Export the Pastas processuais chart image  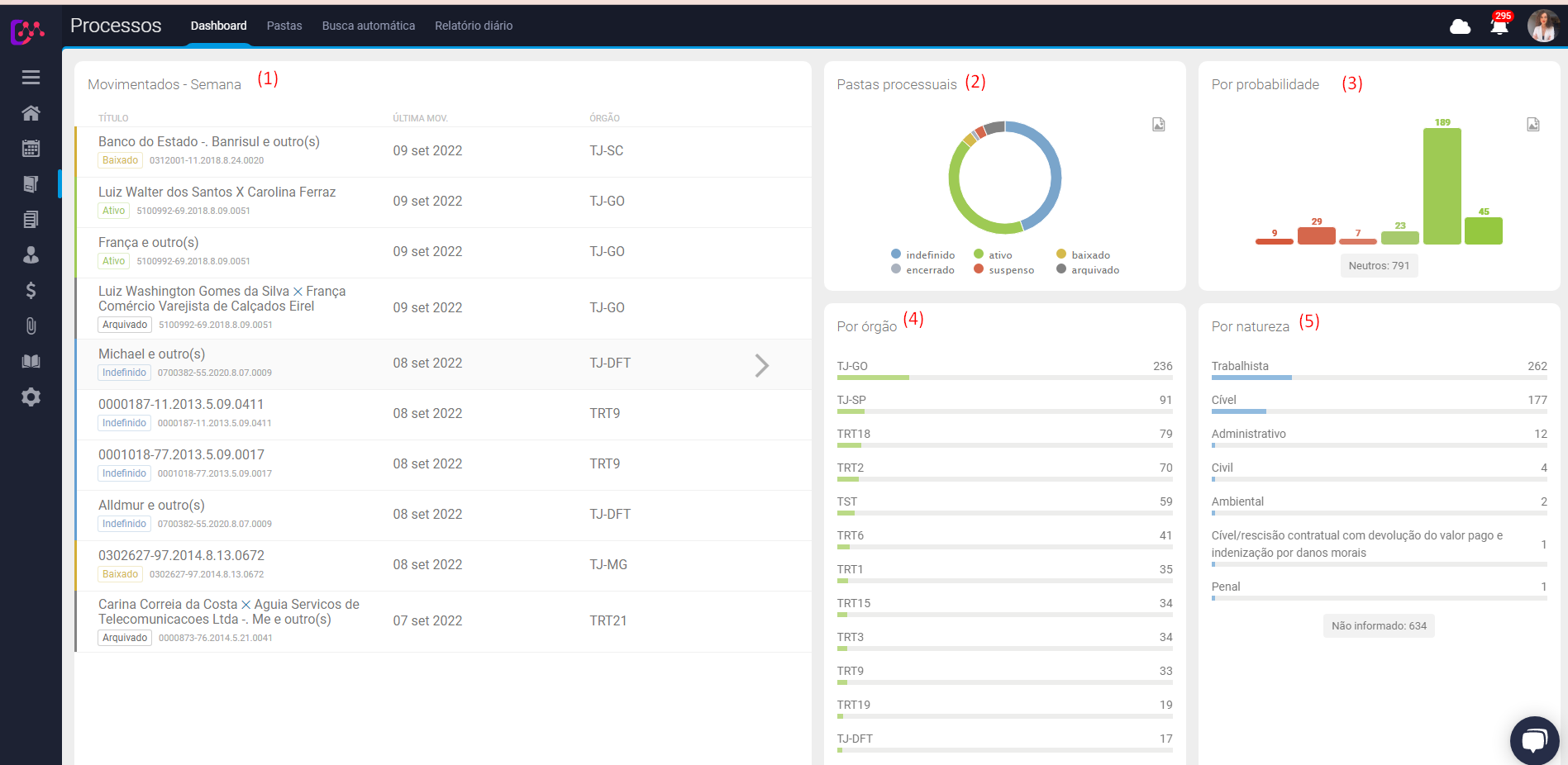point(1158,125)
